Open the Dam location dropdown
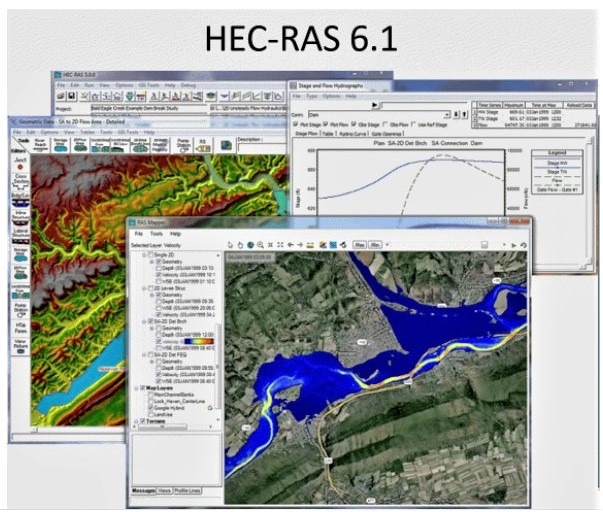 (x=446, y=115)
